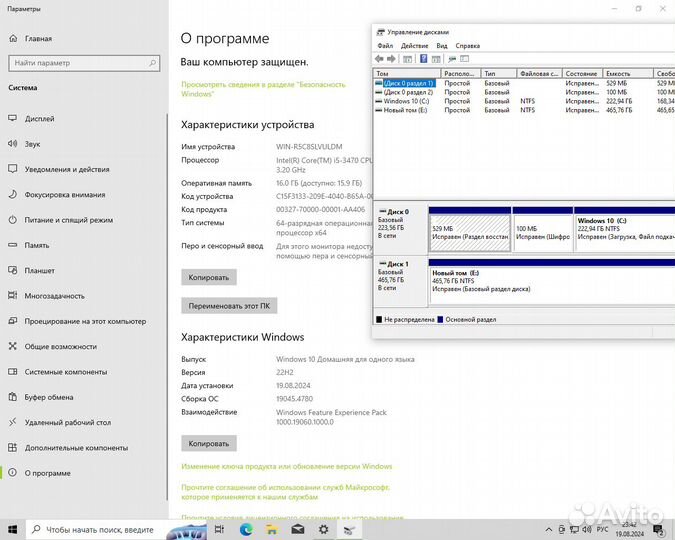Viewport: 675px width, 540px height.
Task: Click the network icon in the system tray
Action: [574, 529]
